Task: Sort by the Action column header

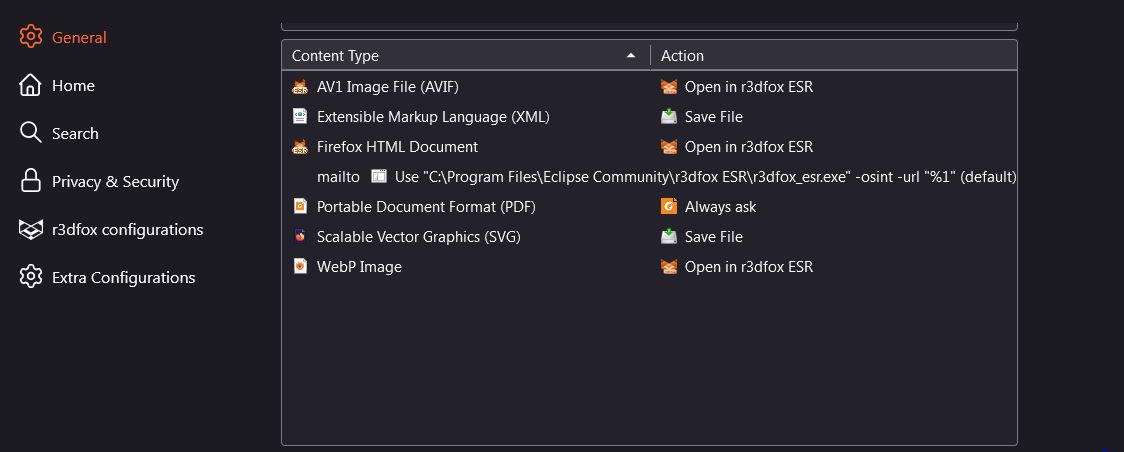Action: pyautogui.click(x=834, y=55)
